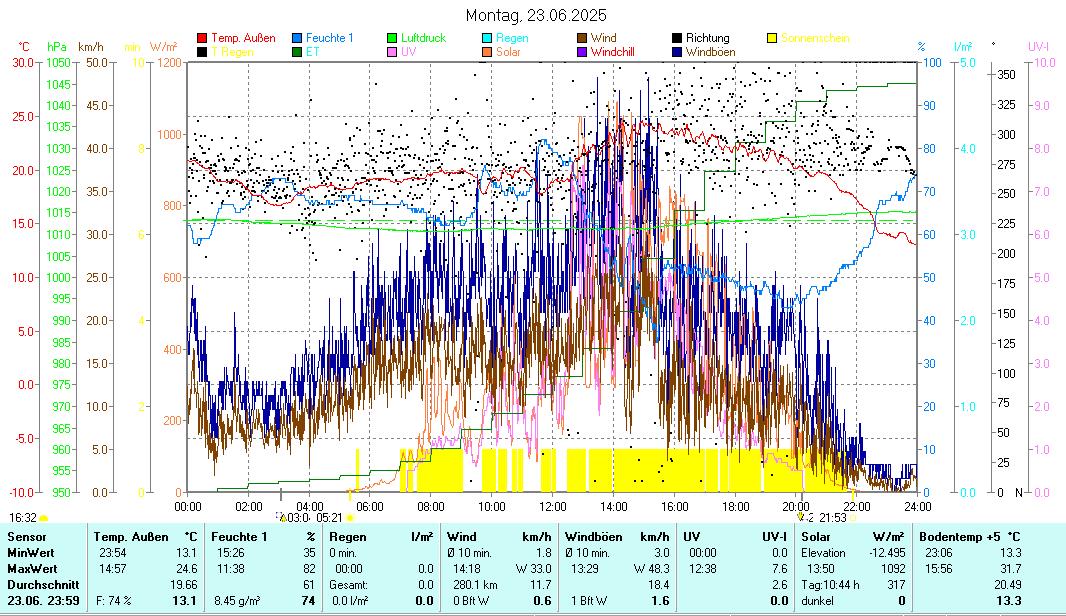Click the hPa axis unit label
Image resolution: width=1066 pixels, height=616 pixels.
tap(57, 47)
